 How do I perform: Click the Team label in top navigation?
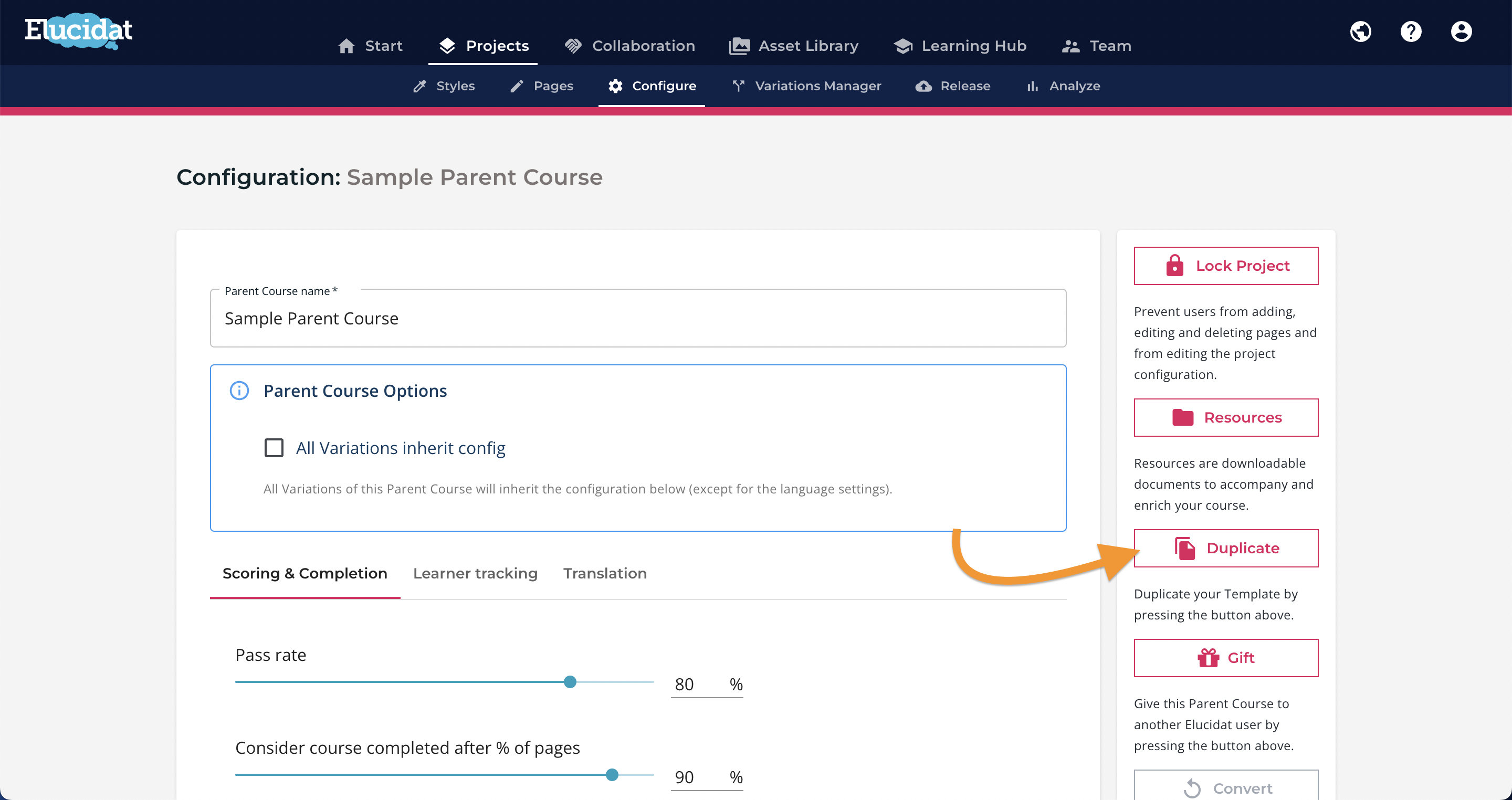[1110, 46]
